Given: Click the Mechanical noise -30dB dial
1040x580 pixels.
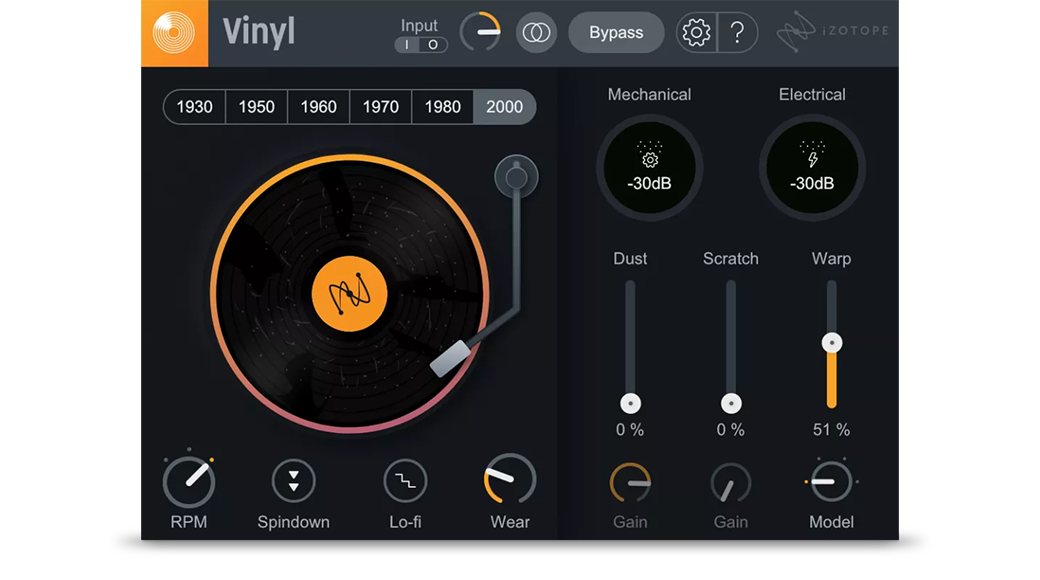Looking at the screenshot, I should [x=649, y=167].
